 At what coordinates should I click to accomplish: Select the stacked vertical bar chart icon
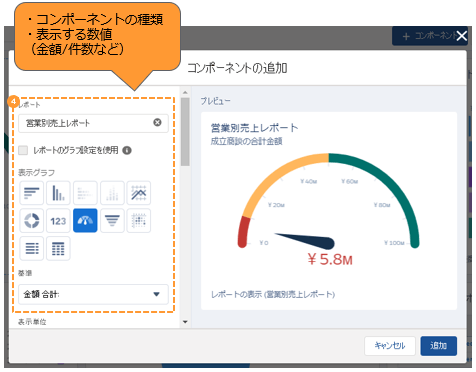(x=112, y=193)
